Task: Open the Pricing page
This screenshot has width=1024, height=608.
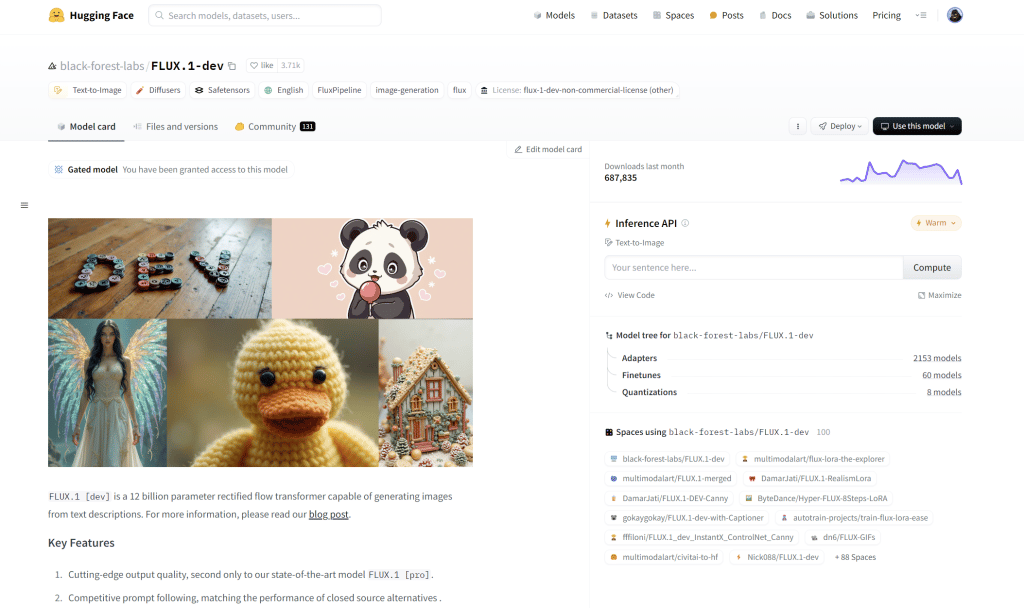Action: click(886, 15)
